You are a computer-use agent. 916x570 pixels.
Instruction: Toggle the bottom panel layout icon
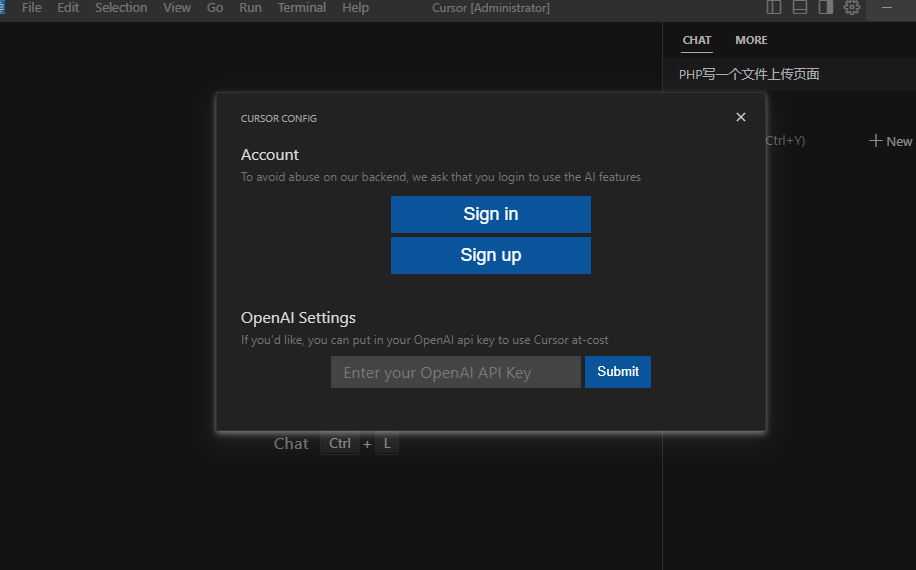(x=800, y=8)
